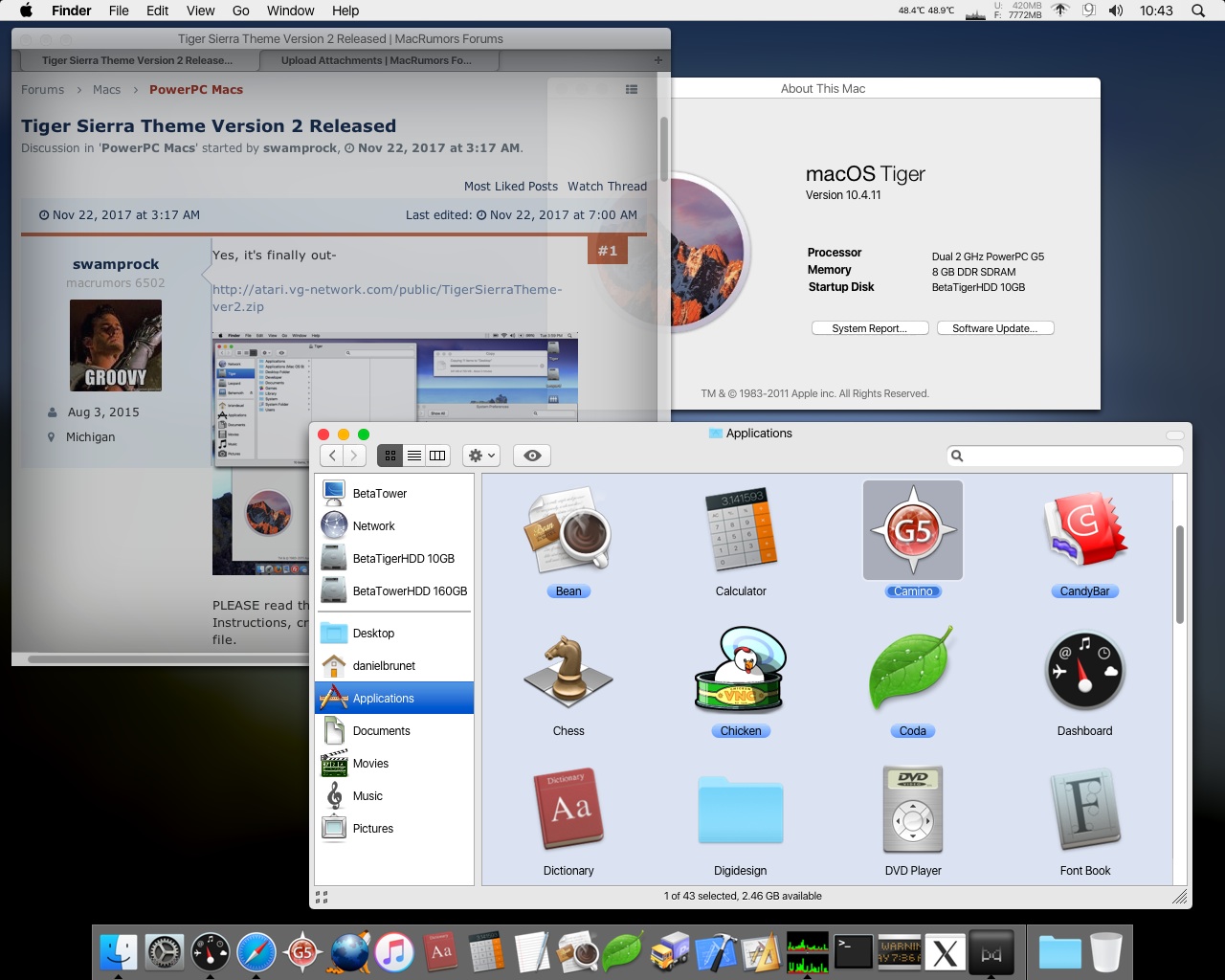Select danielbrunet home in sidebar
Screen dimensions: 1225x980
[394, 666]
